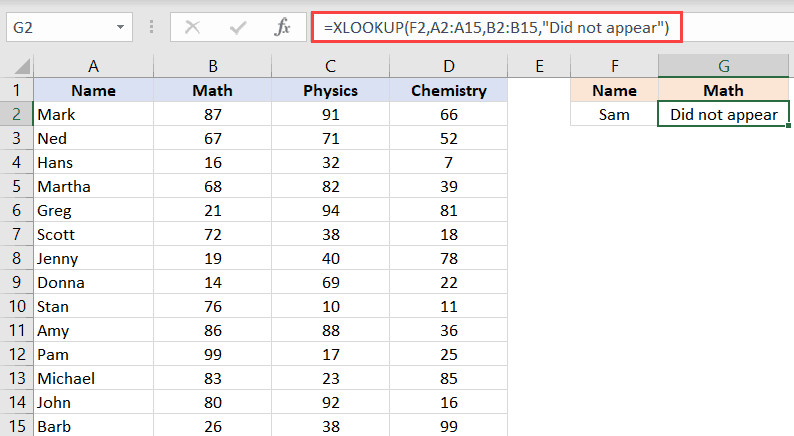Select the cell containing 'Hans'
794x436 pixels.
point(93,163)
